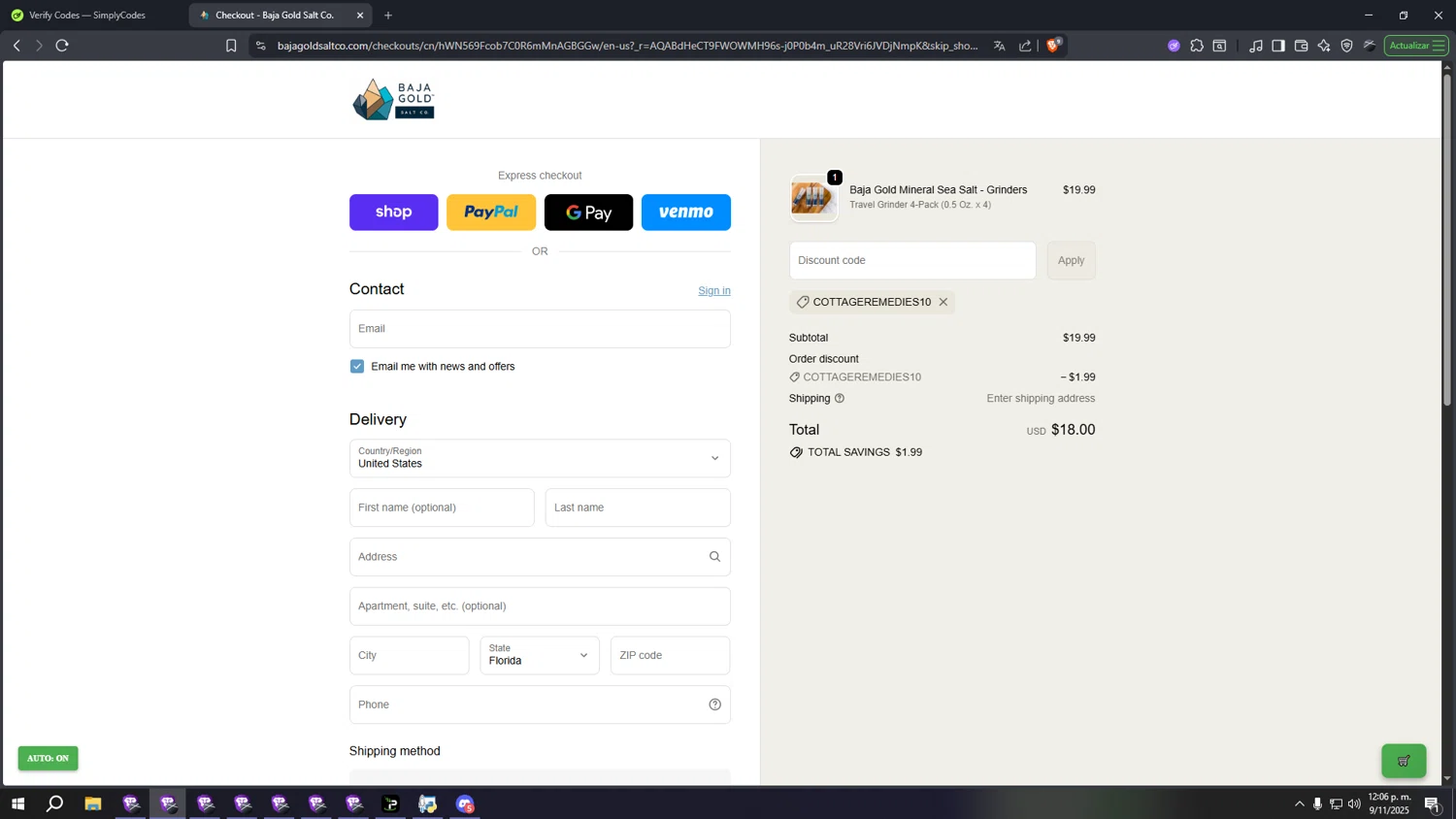Open Windows taskbar search
The image size is (1456, 819).
tap(55, 804)
